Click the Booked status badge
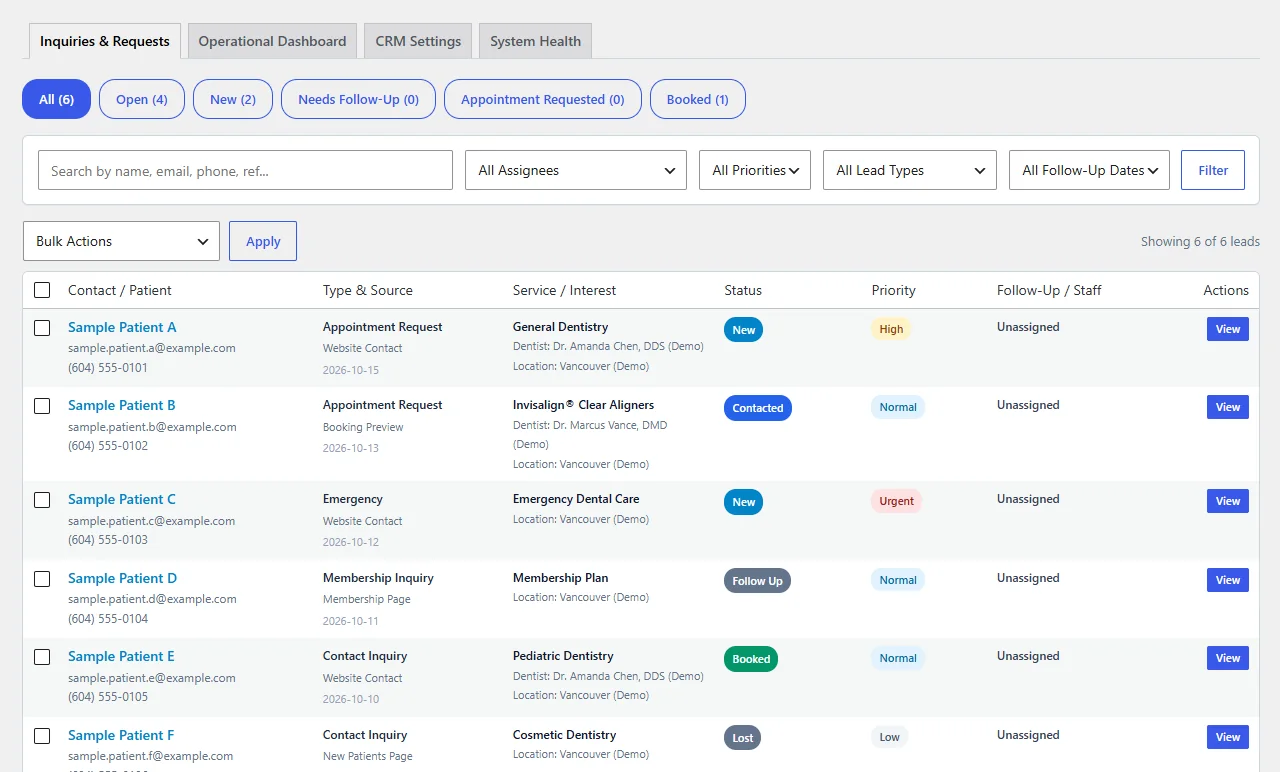The height and width of the screenshot is (772, 1280). point(751,659)
